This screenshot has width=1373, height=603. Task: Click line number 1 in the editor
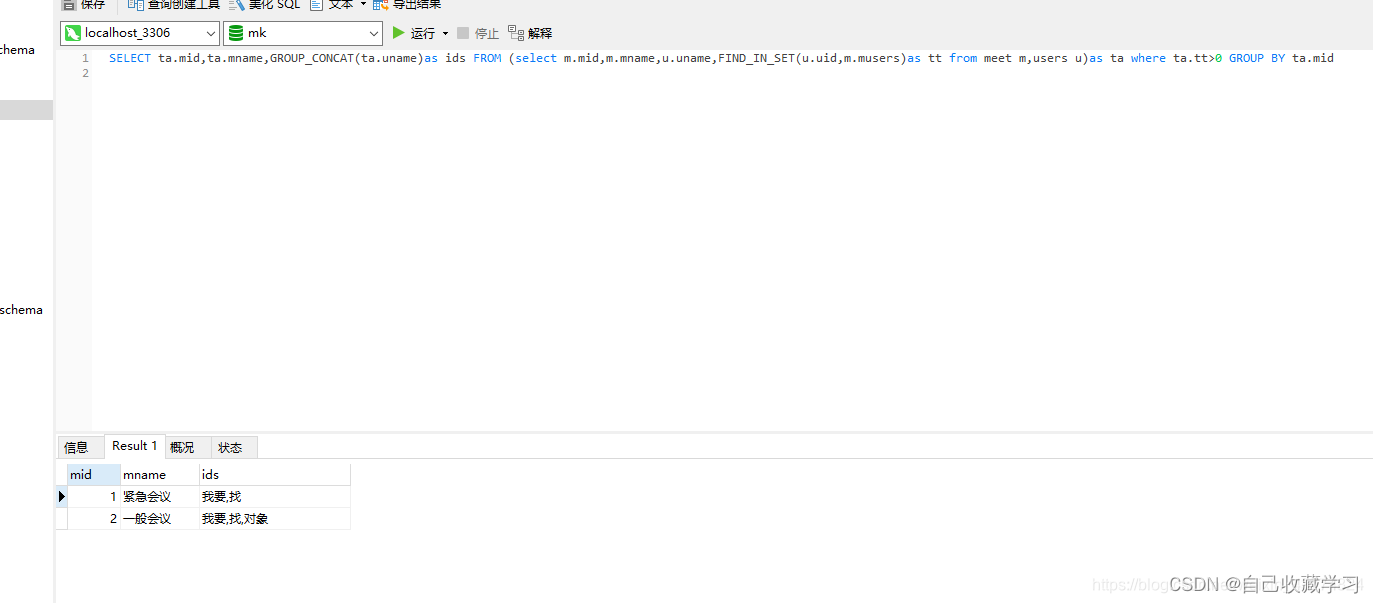point(84,58)
